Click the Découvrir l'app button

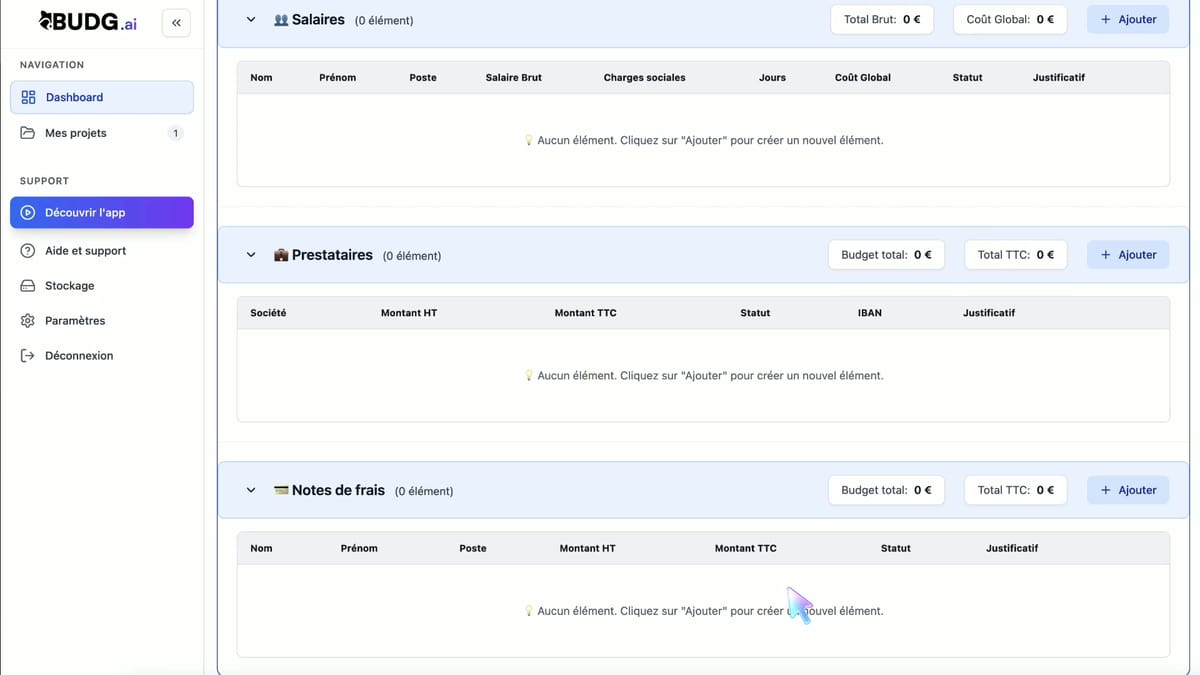coord(101,212)
